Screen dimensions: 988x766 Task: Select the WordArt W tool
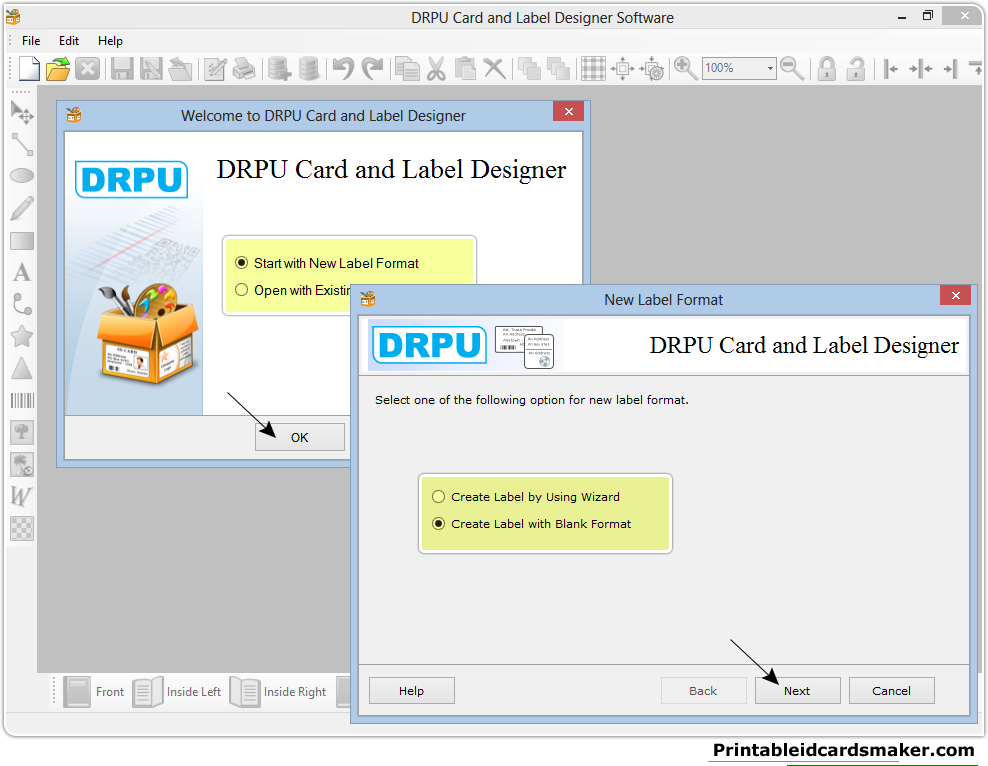(x=21, y=496)
